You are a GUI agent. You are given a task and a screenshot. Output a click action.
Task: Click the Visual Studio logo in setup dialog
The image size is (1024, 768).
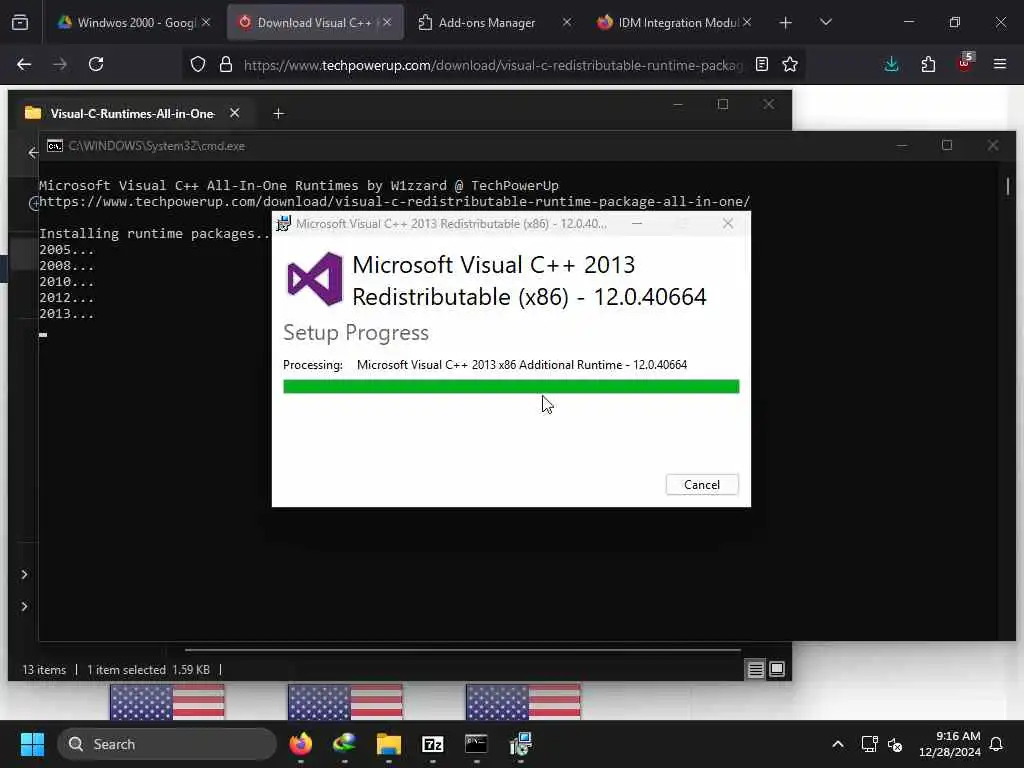click(315, 279)
